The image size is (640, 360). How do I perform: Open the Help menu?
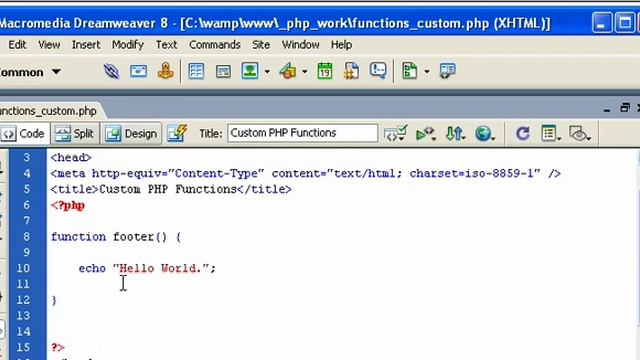(x=341, y=44)
